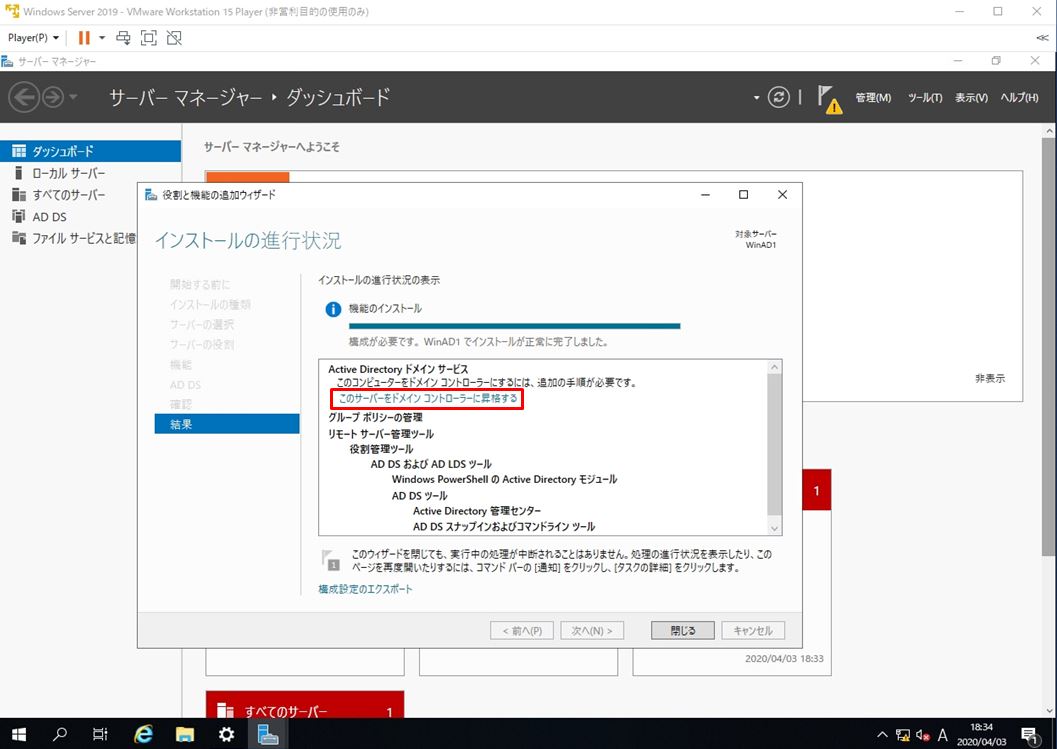Click the < 前へ(P) button
This screenshot has width=1057, height=749.
pyautogui.click(x=522, y=630)
